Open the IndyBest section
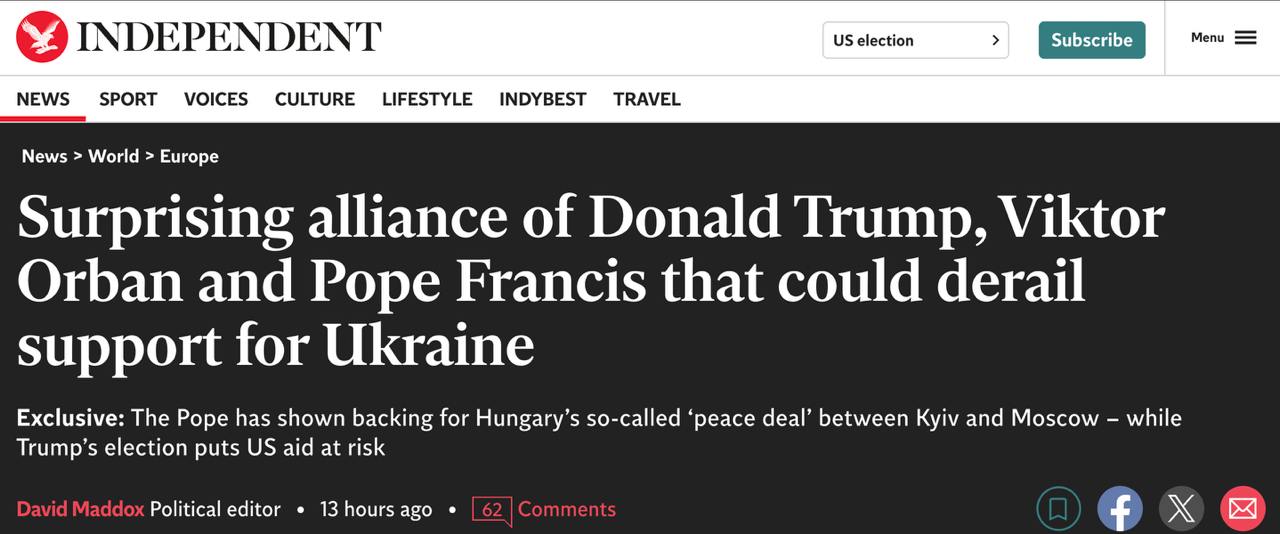The width and height of the screenshot is (1280, 534). click(543, 99)
